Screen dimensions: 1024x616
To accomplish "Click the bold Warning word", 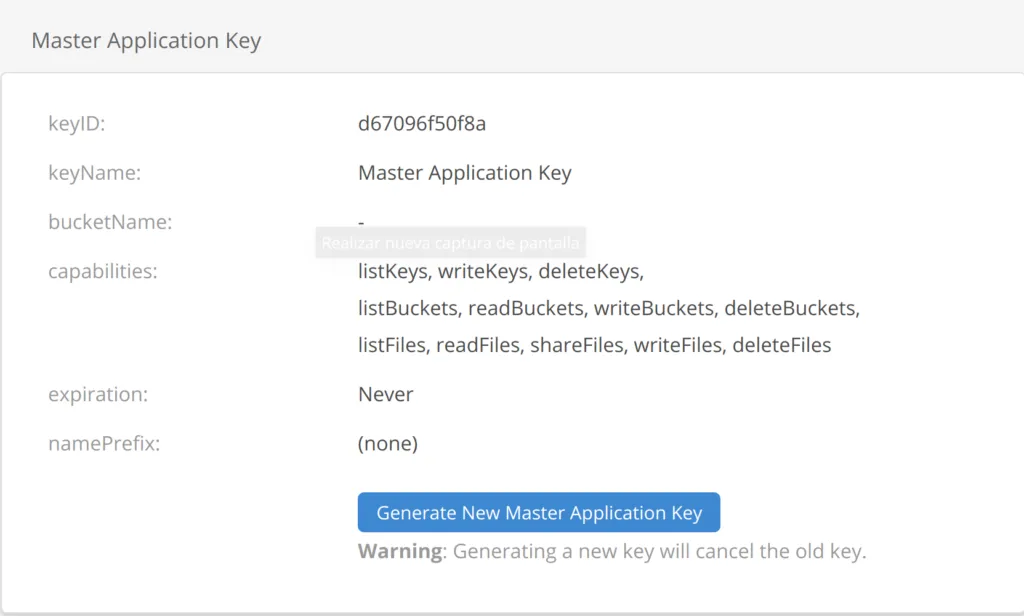I will (400, 551).
